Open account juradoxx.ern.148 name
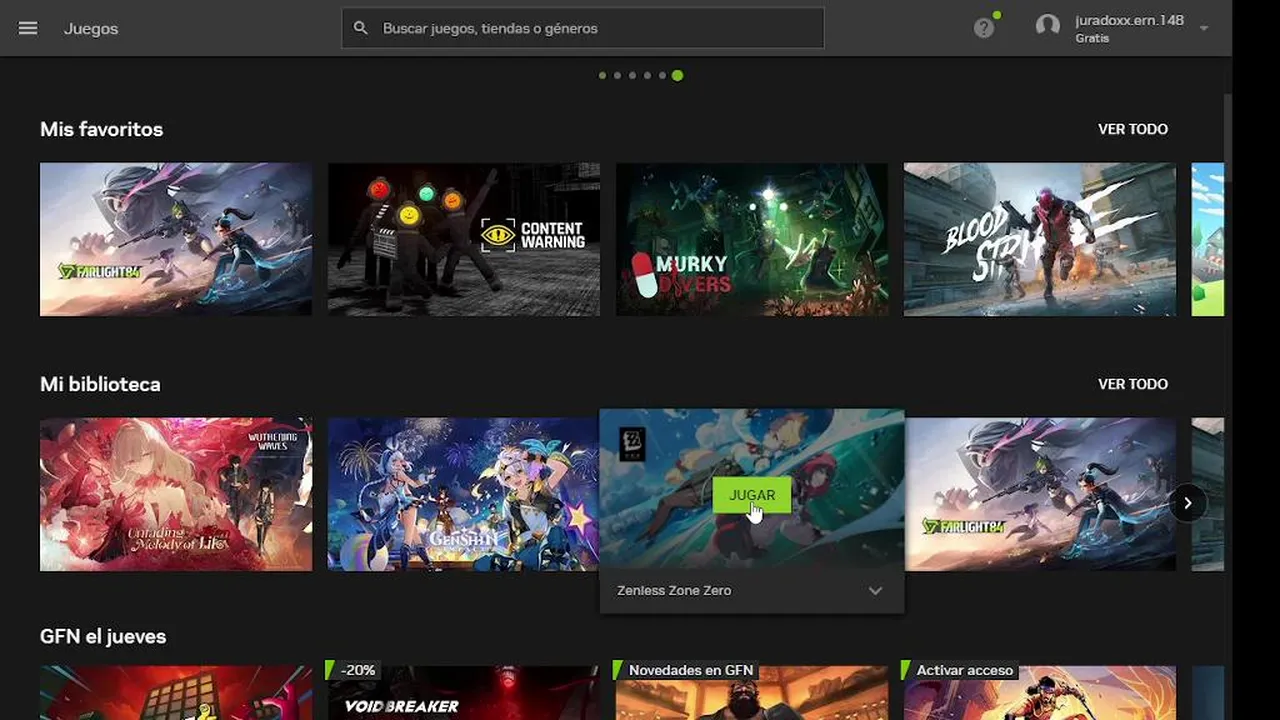 1129,20
